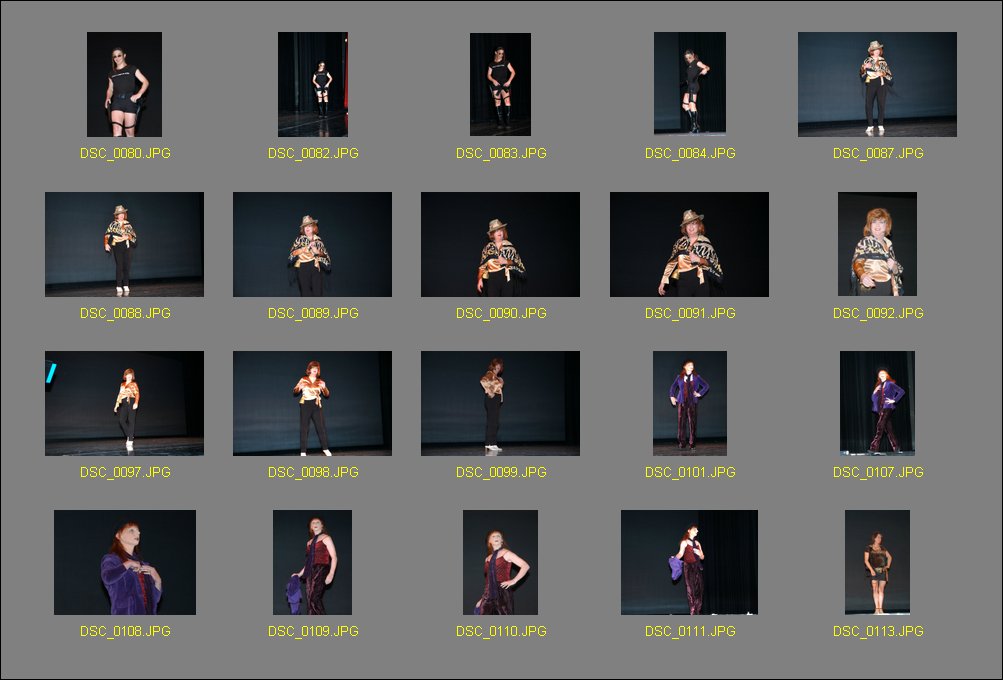Select close-up thumbnail DSC_0108.JPG
The height and width of the screenshot is (680, 1003).
coord(125,562)
